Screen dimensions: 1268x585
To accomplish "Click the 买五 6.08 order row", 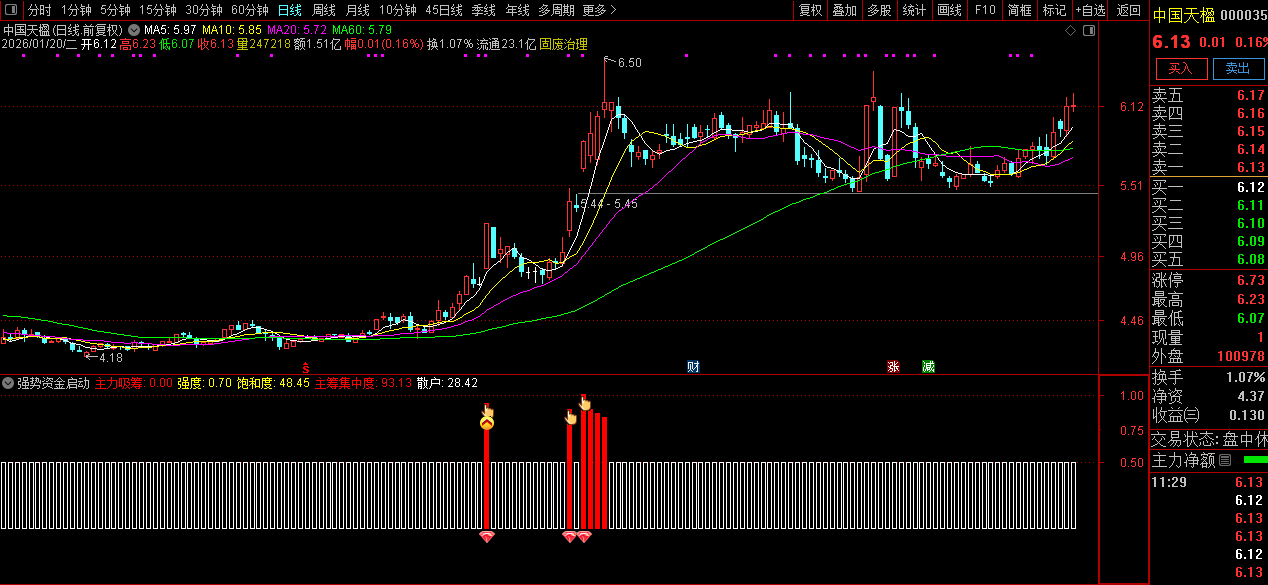I will pos(1208,259).
